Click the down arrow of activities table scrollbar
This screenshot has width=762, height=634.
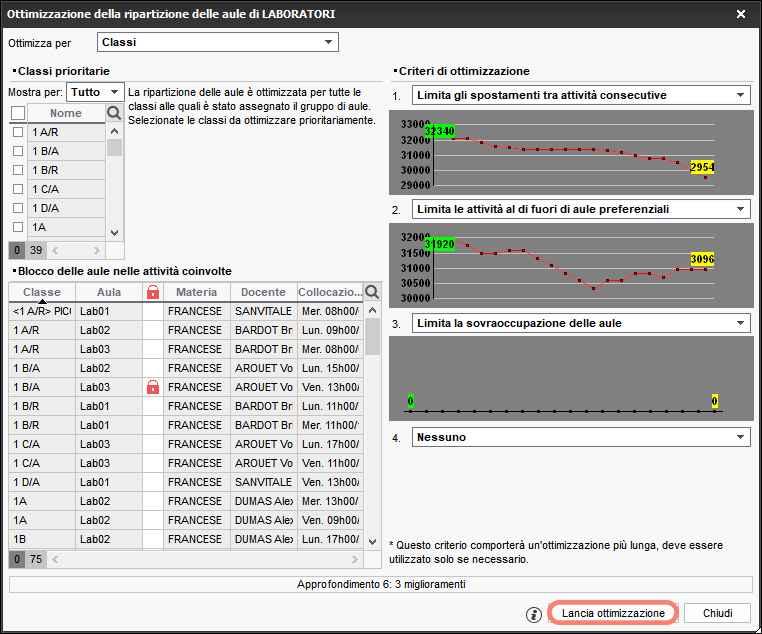pyautogui.click(x=372, y=542)
